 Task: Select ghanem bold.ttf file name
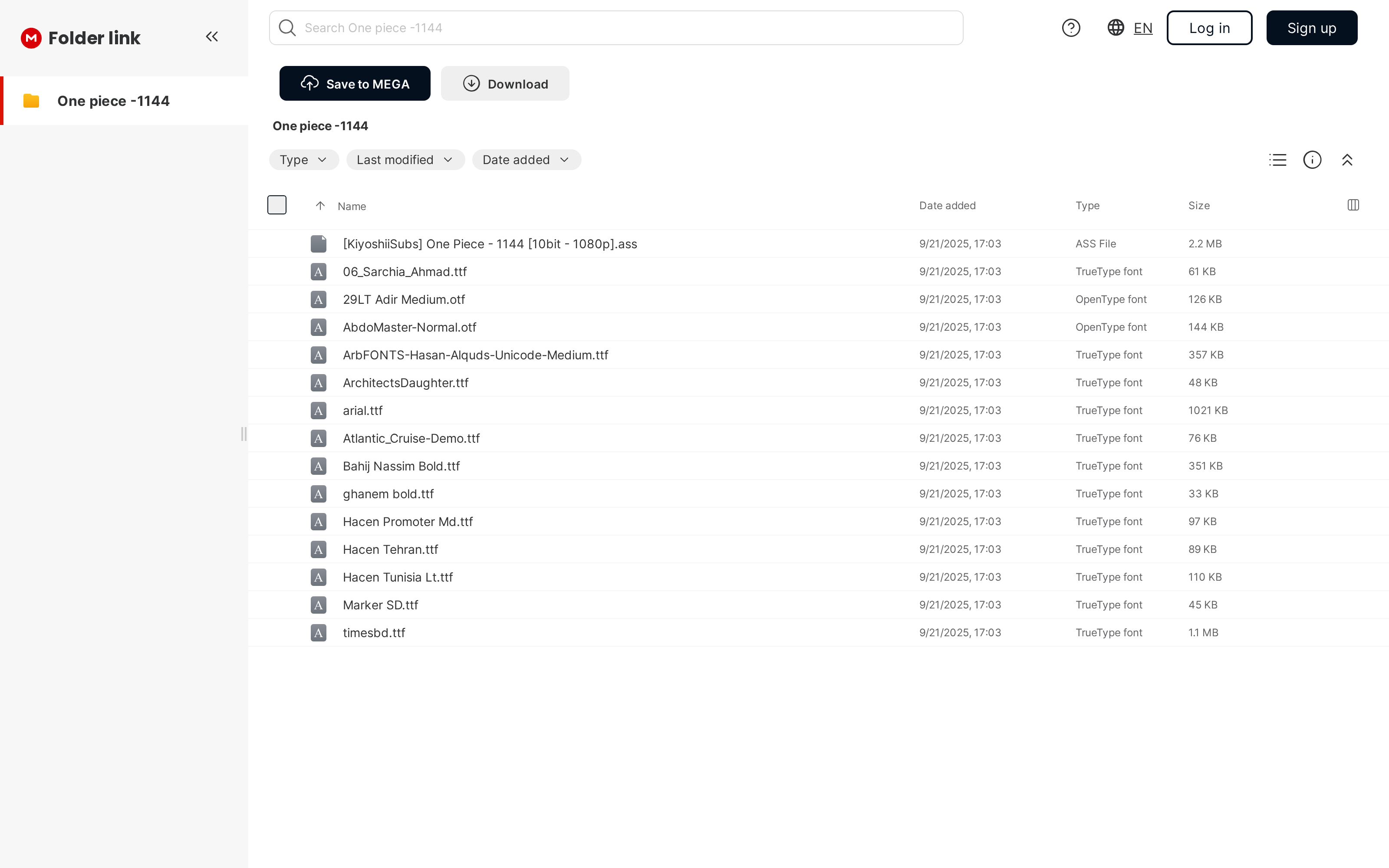pyautogui.click(x=388, y=494)
